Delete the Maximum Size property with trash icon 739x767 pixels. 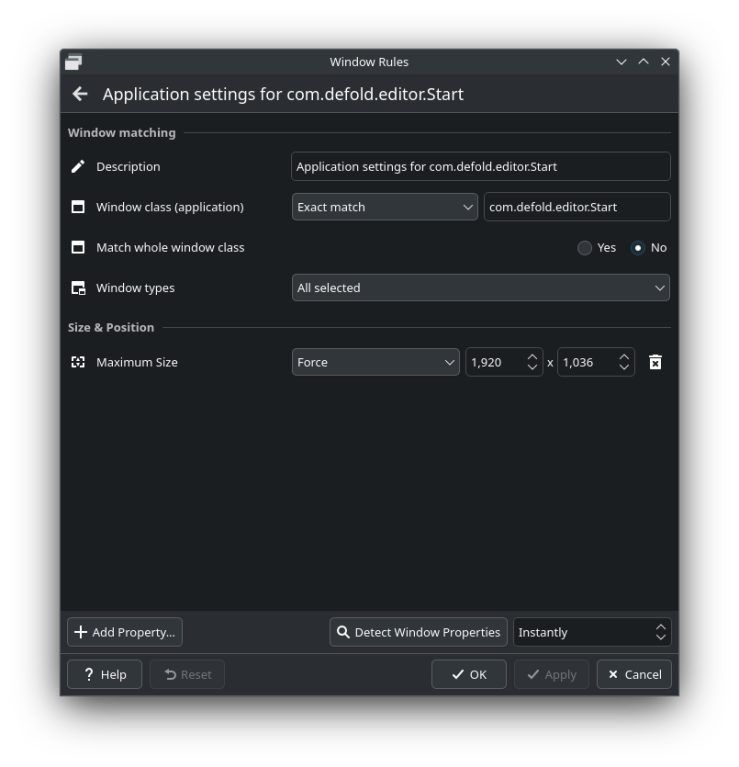coord(655,362)
